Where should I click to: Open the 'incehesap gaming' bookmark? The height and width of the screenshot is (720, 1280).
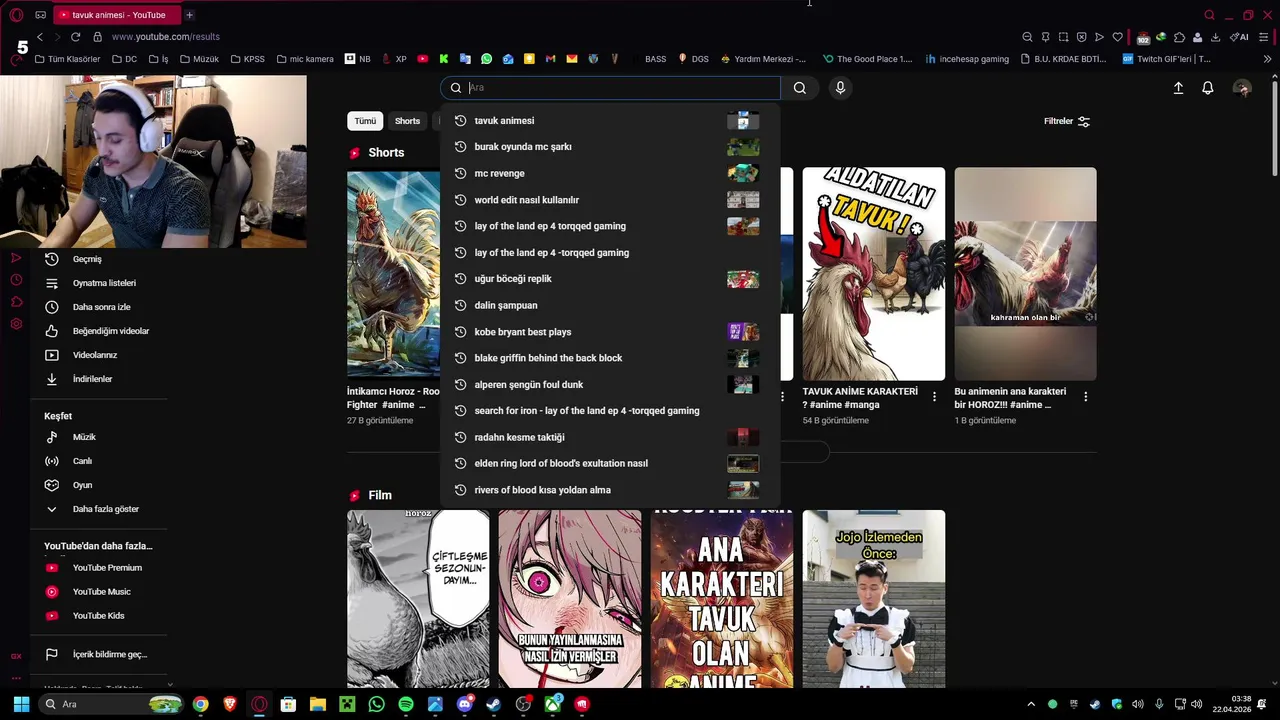[967, 59]
